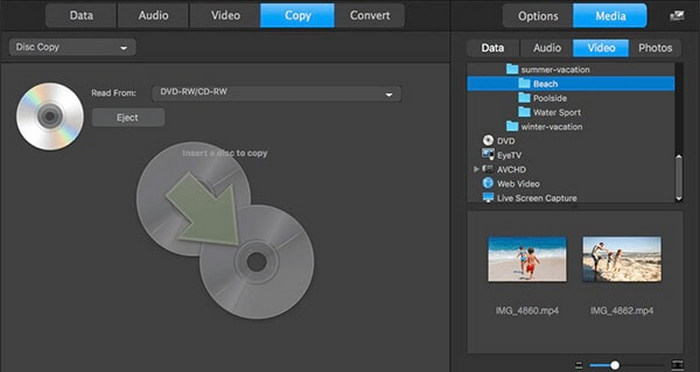
Task: Open the Read From DVD-RW/CD-RW dropdown
Action: (276, 94)
